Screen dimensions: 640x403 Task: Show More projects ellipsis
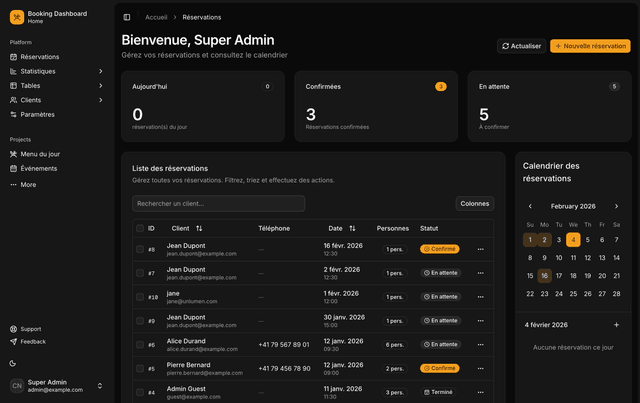click(13, 185)
